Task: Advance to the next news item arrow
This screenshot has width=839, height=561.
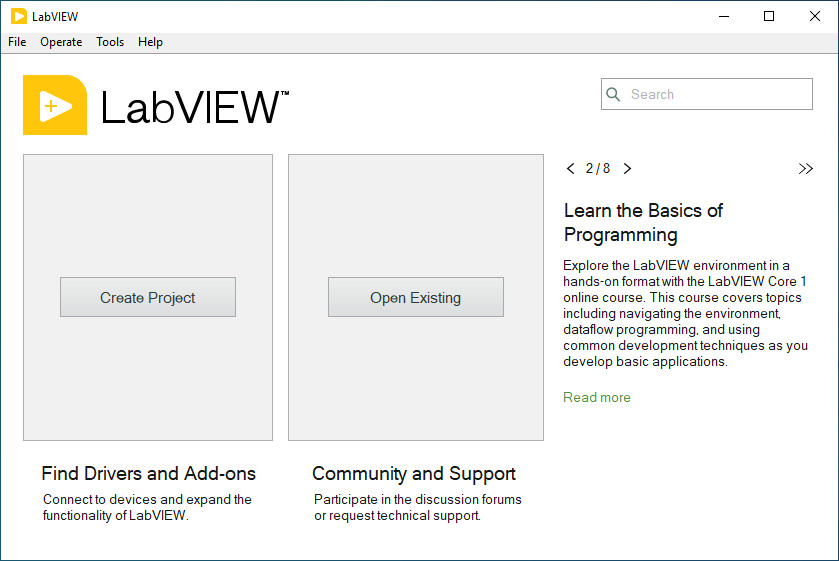Action: click(627, 169)
